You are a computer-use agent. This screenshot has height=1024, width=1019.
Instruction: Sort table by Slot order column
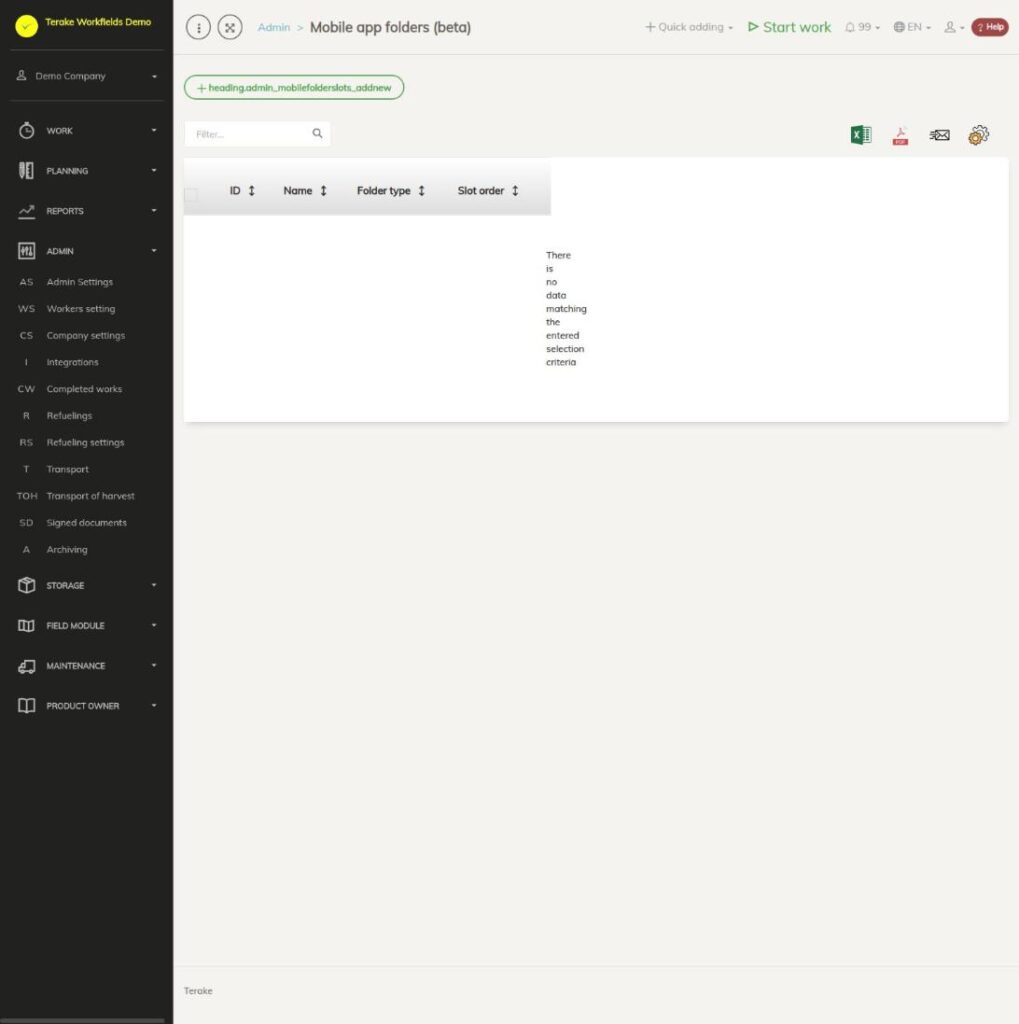[488, 191]
